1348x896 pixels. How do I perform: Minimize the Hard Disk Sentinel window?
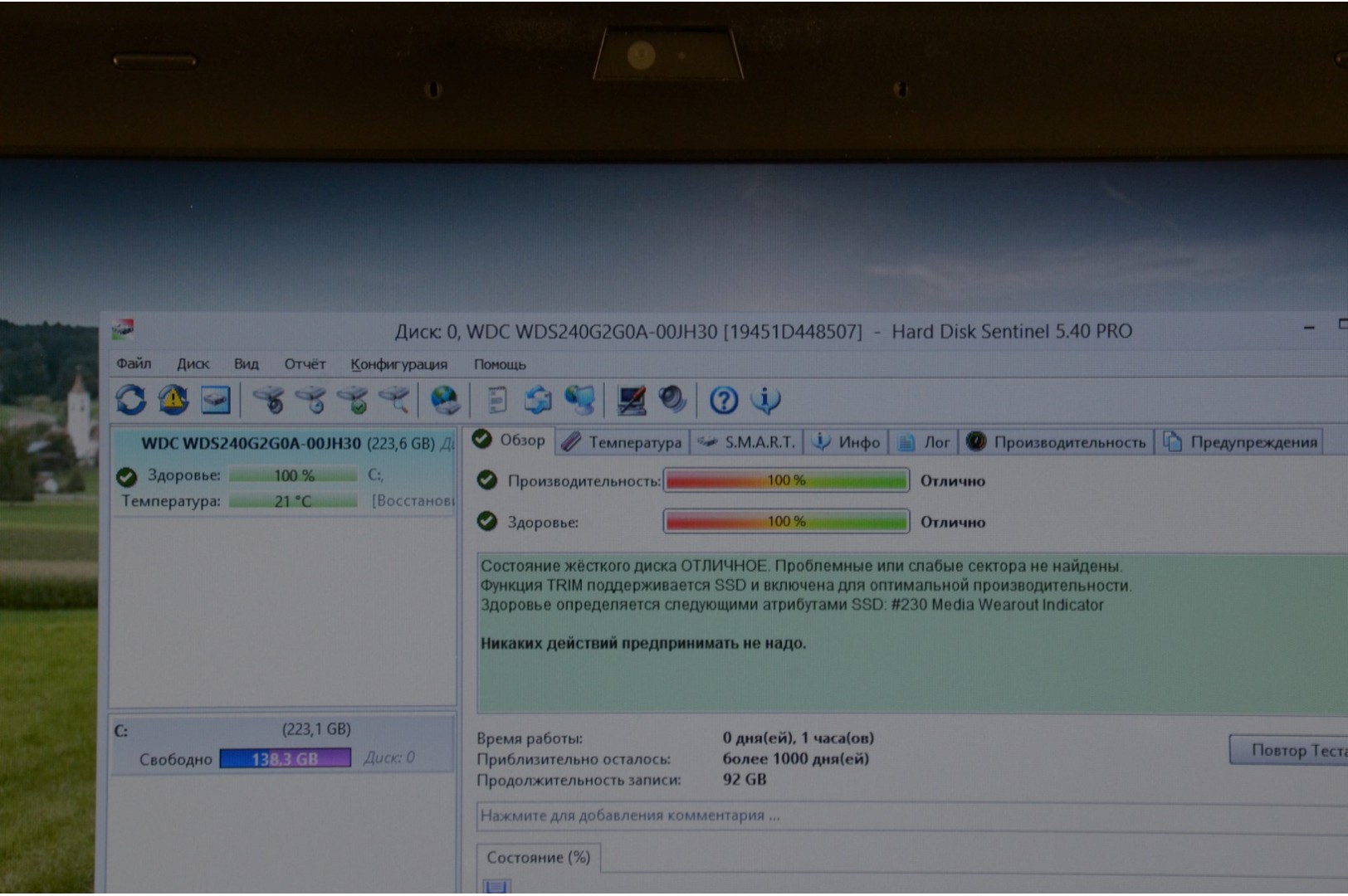pos(1309,329)
